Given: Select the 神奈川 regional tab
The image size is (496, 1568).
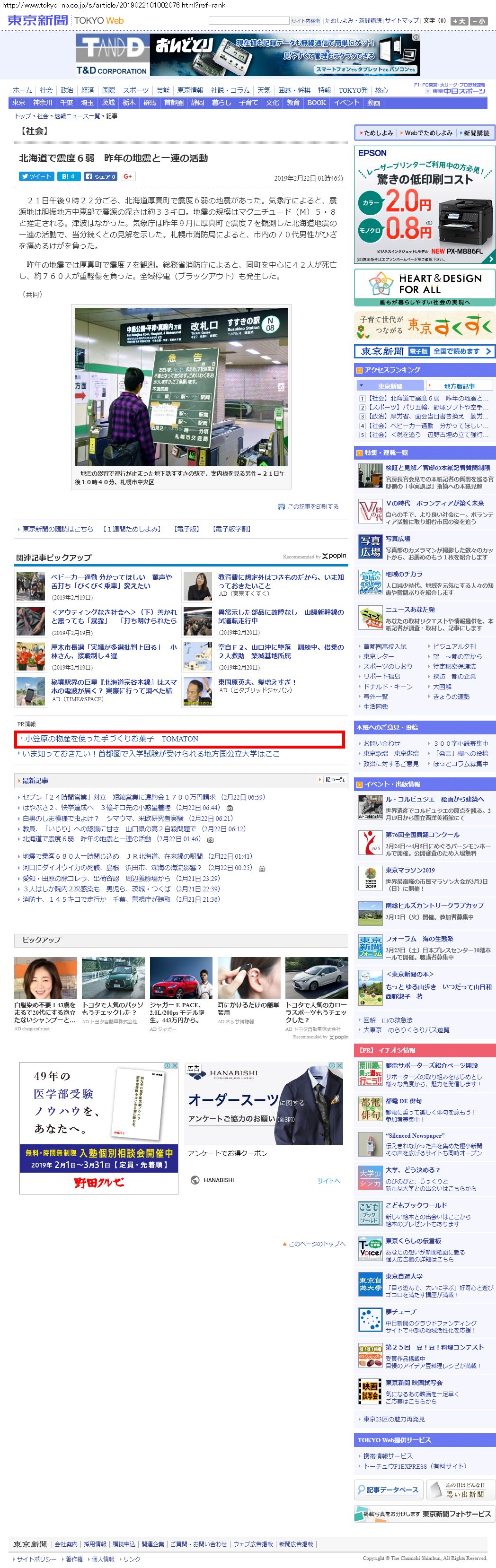Looking at the screenshot, I should pos(43,103).
